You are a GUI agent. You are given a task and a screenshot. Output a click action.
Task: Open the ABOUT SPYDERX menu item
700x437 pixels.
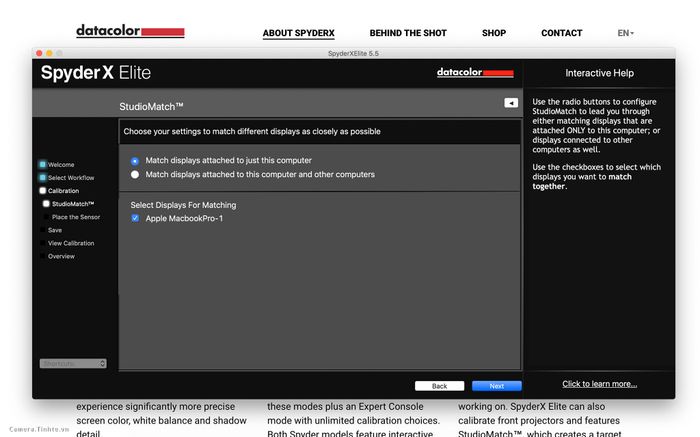298,33
